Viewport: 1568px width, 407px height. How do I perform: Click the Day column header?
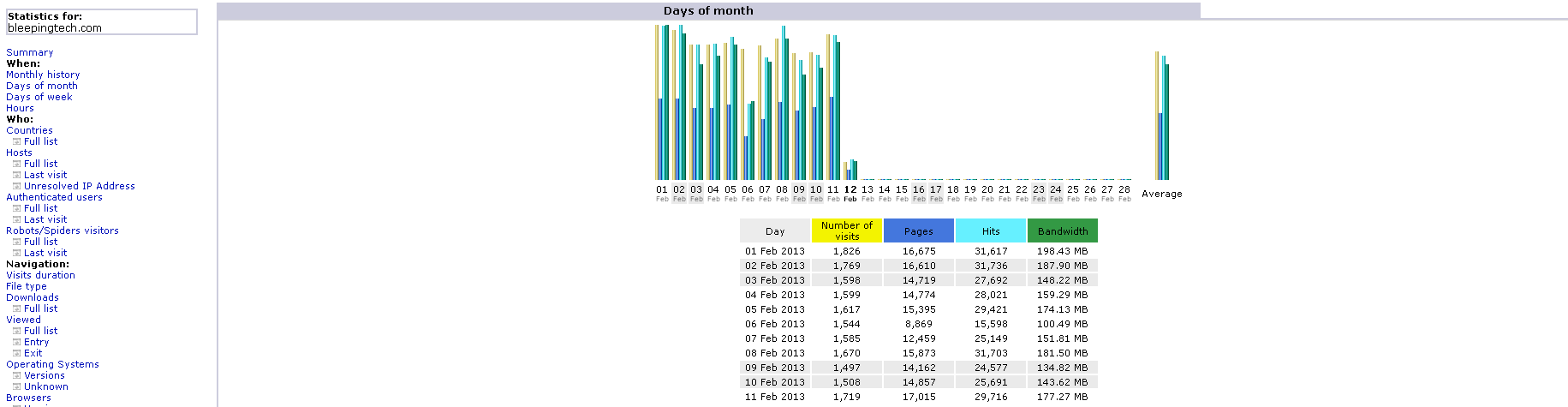click(775, 230)
